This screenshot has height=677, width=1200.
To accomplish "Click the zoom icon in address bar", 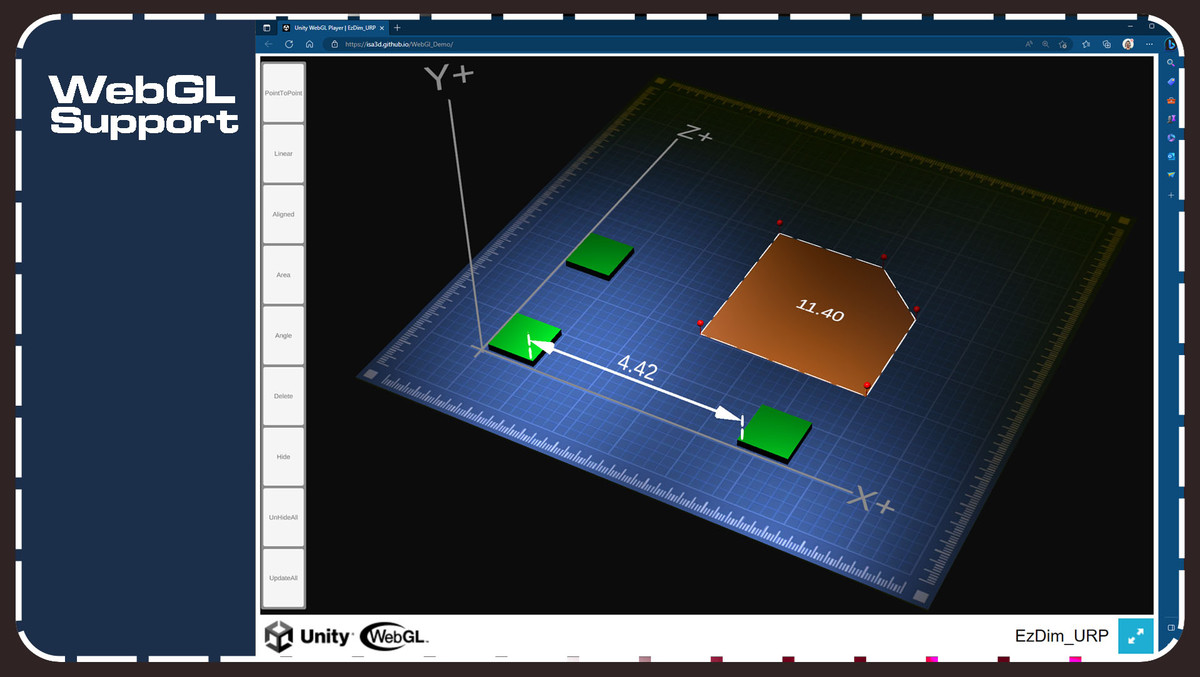I will tap(1046, 44).
